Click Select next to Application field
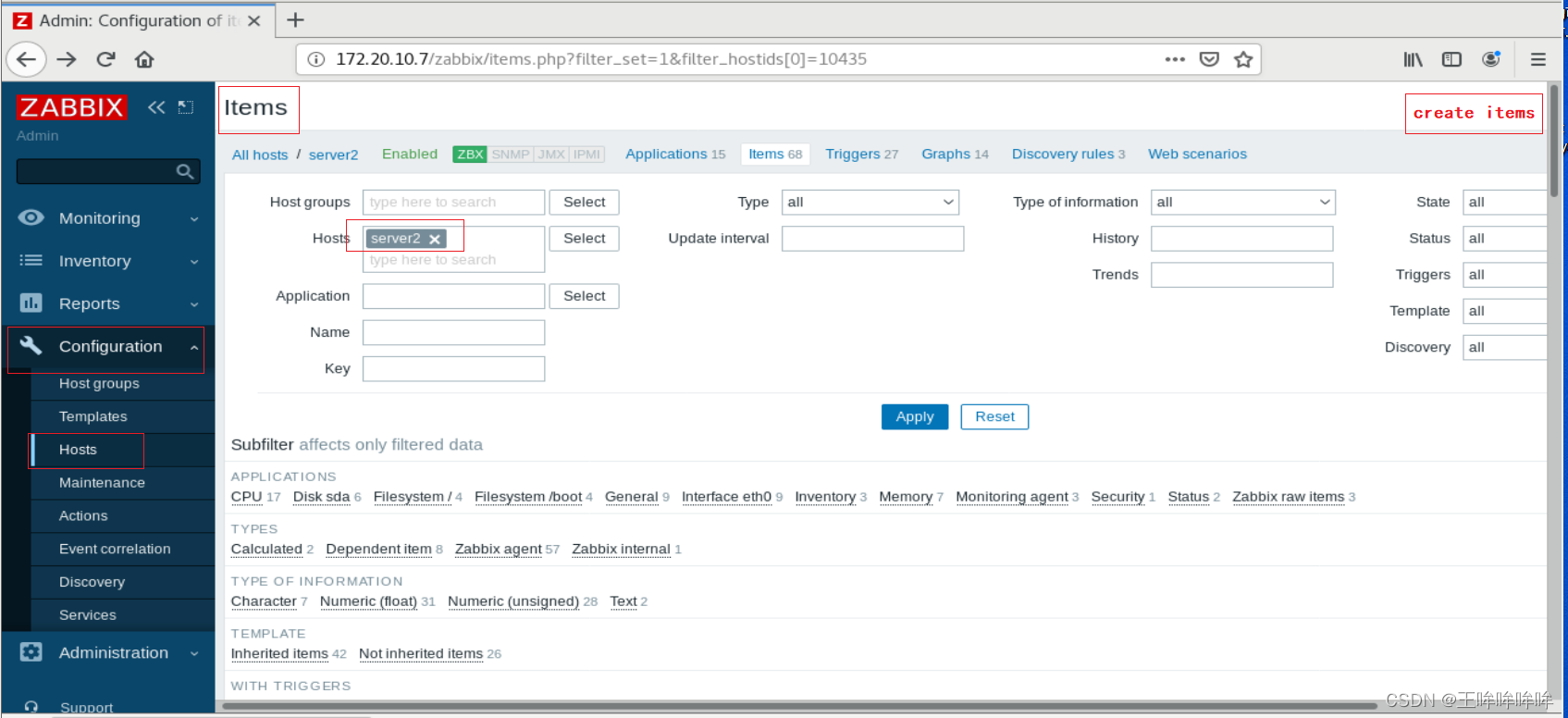This screenshot has width=1568, height=718. click(585, 296)
